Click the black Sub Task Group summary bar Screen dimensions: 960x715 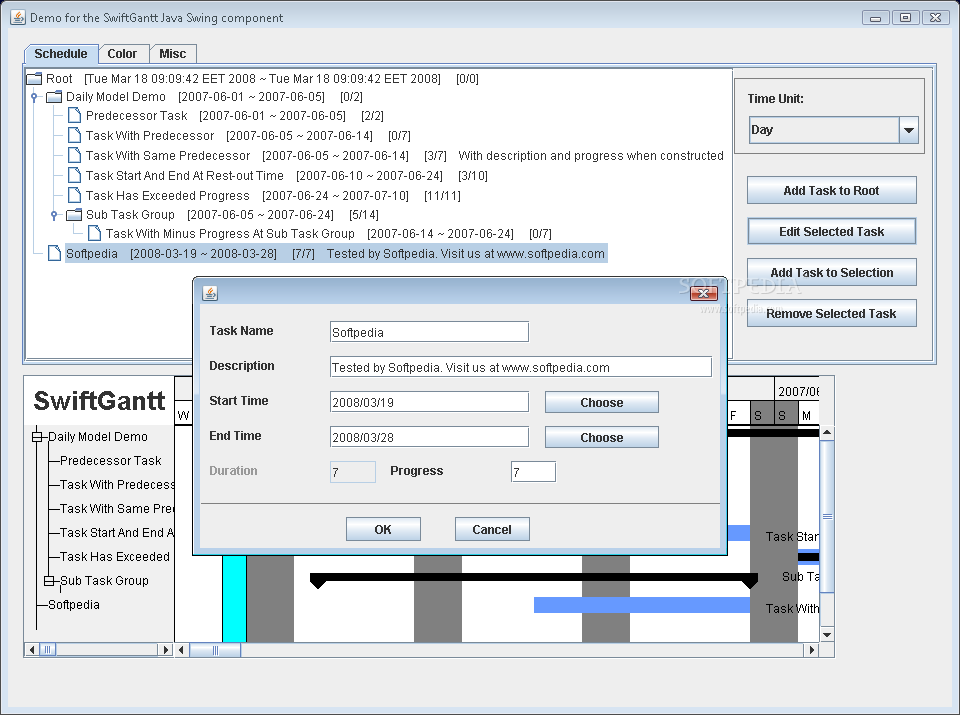[x=534, y=577]
